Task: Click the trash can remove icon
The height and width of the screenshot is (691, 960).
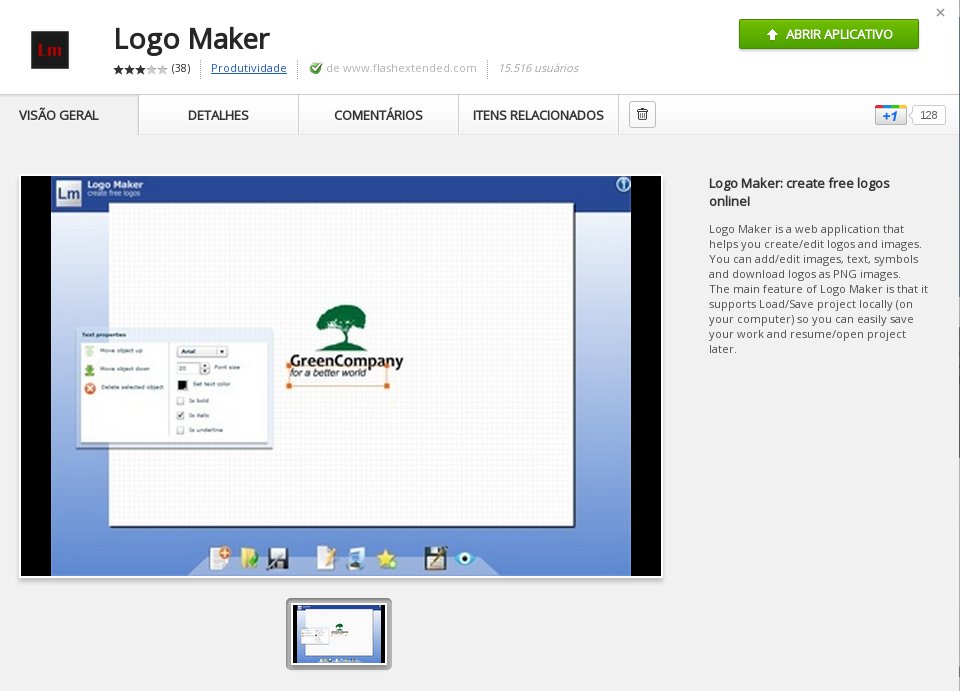Action: (x=642, y=114)
